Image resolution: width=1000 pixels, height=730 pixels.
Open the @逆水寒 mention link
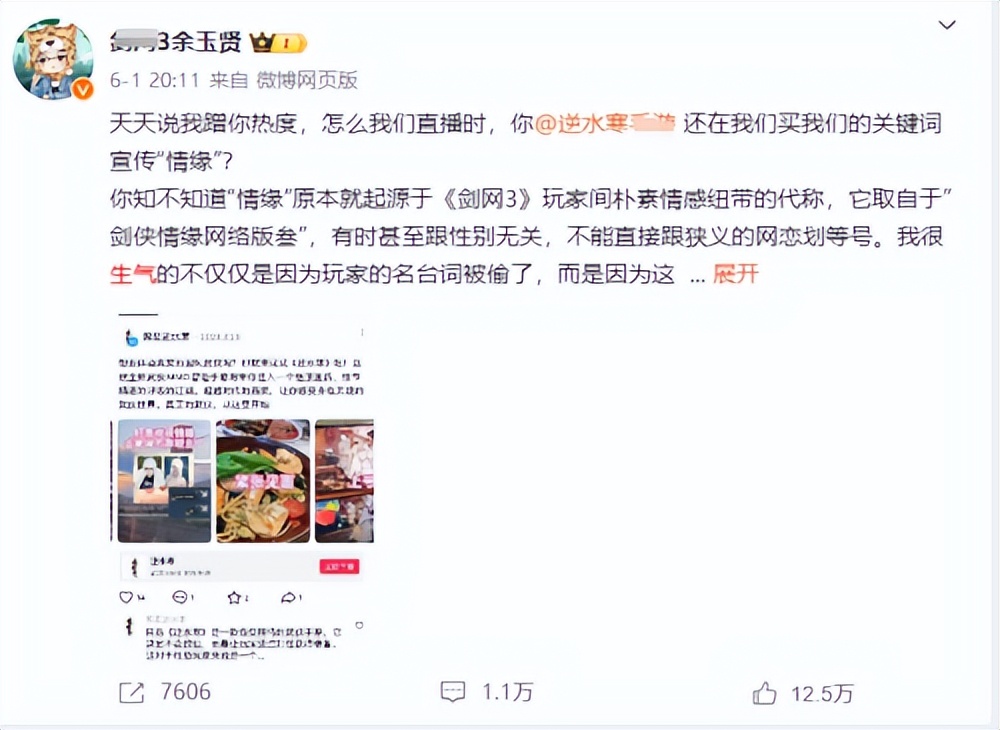603,124
